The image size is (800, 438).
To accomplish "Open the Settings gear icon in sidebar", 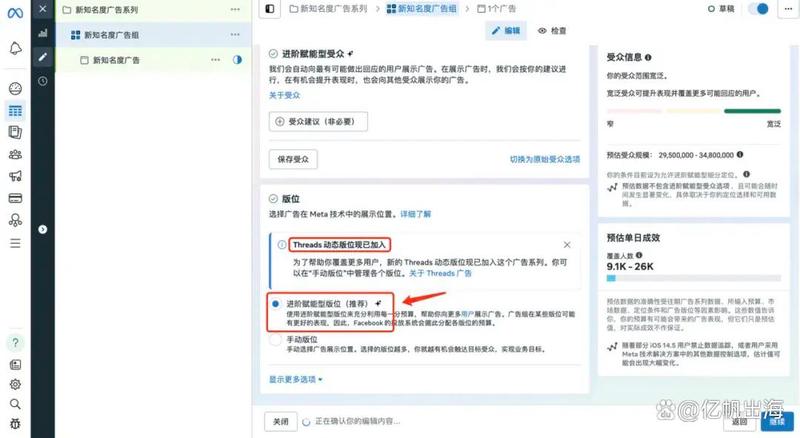I will tap(15, 383).
